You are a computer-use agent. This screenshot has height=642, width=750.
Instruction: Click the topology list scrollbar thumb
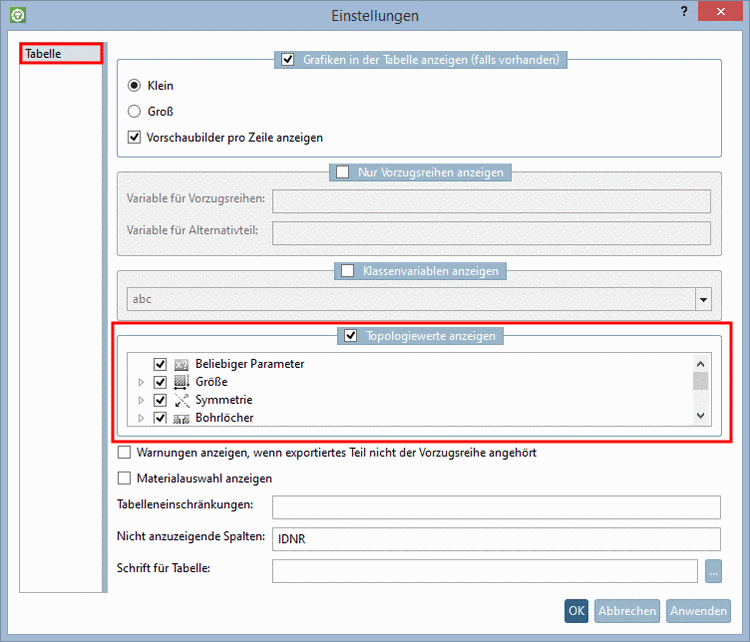(701, 381)
